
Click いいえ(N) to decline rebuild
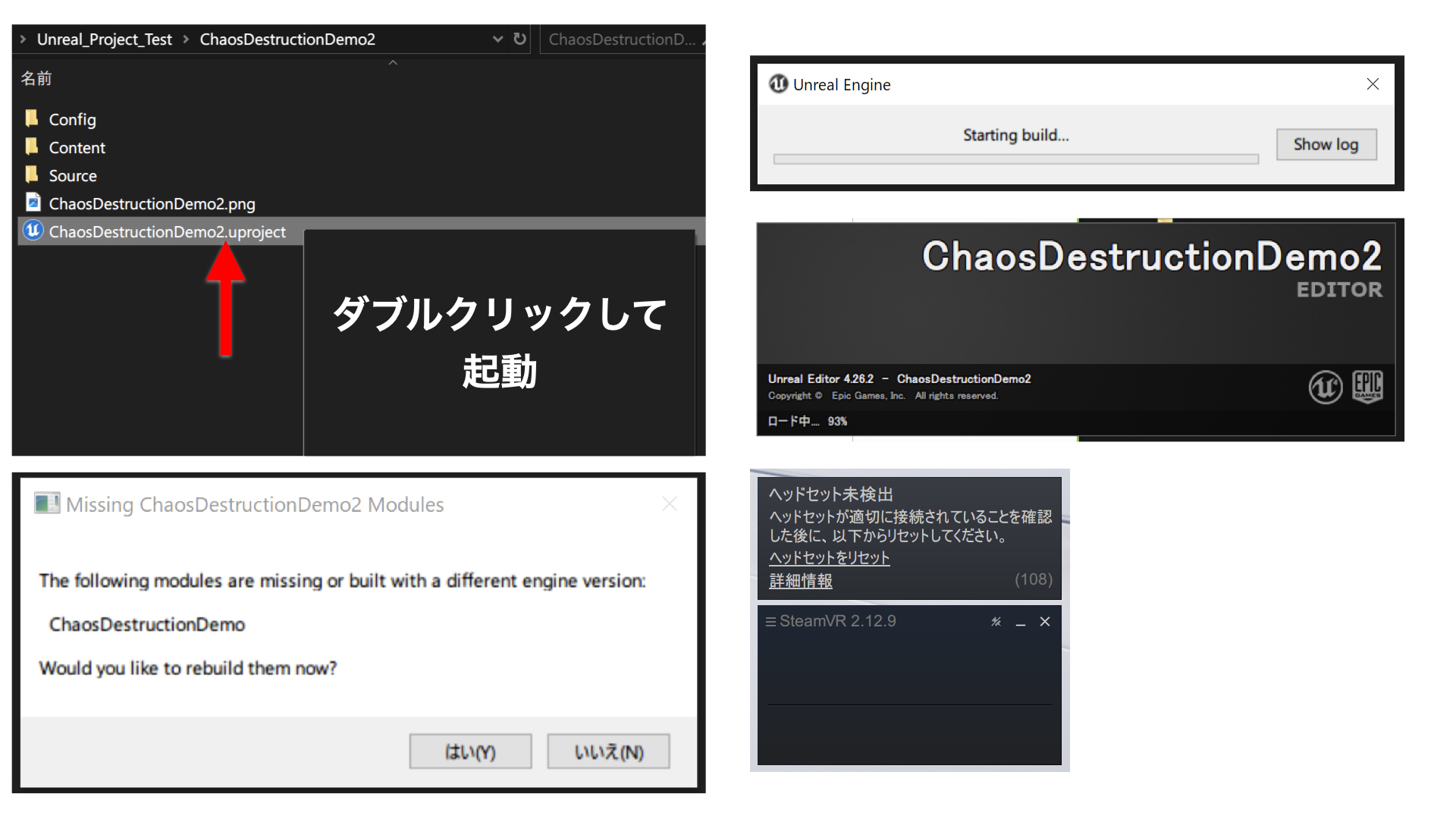click(x=608, y=752)
